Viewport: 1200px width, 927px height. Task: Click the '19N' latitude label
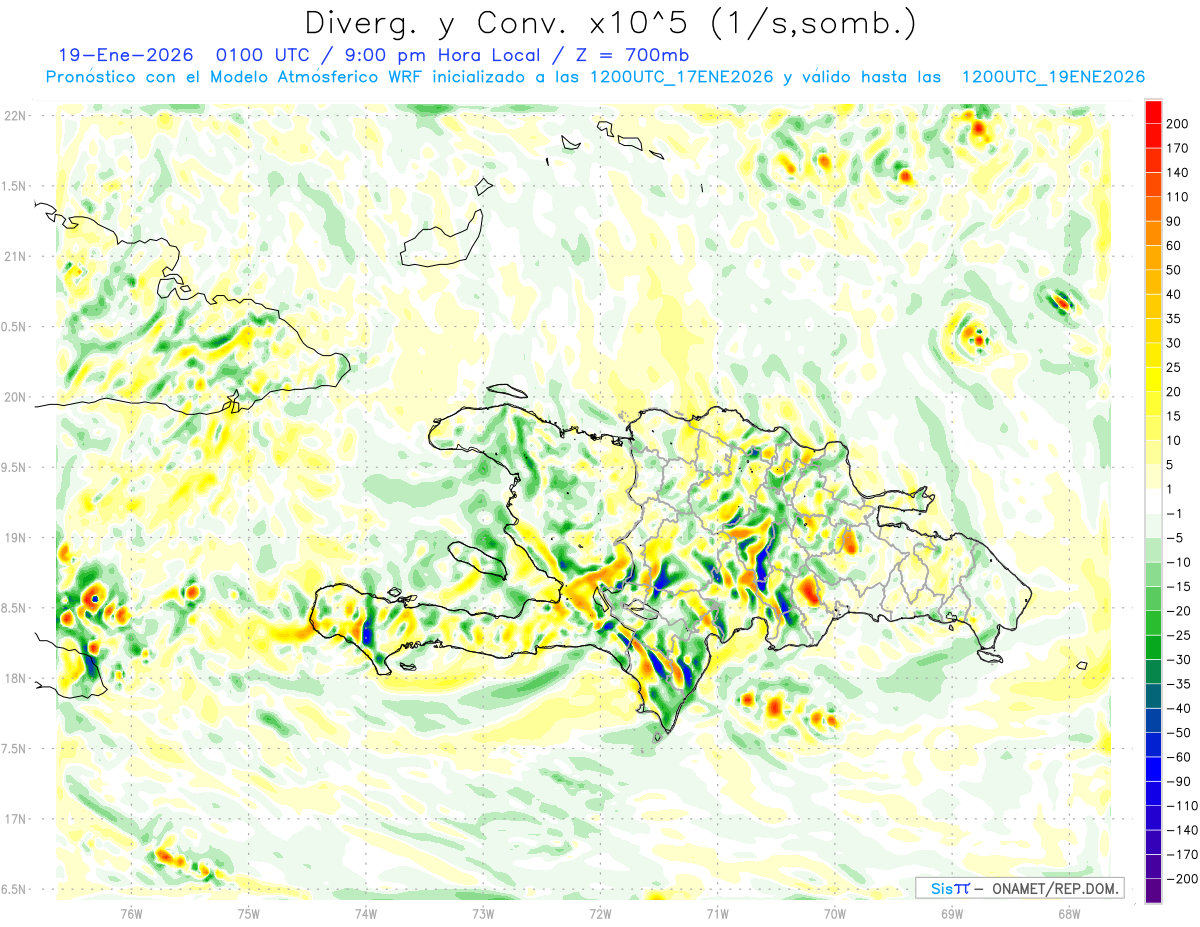14,538
